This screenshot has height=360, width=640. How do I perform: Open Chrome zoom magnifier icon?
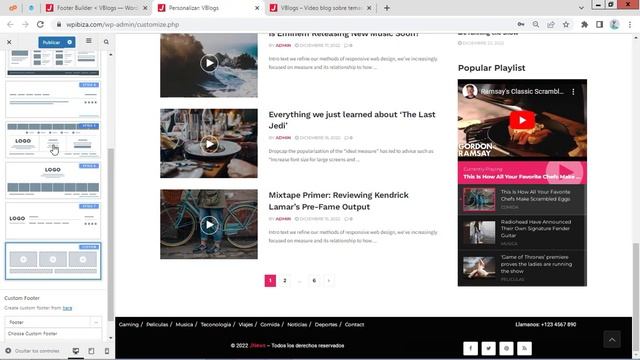point(536,24)
